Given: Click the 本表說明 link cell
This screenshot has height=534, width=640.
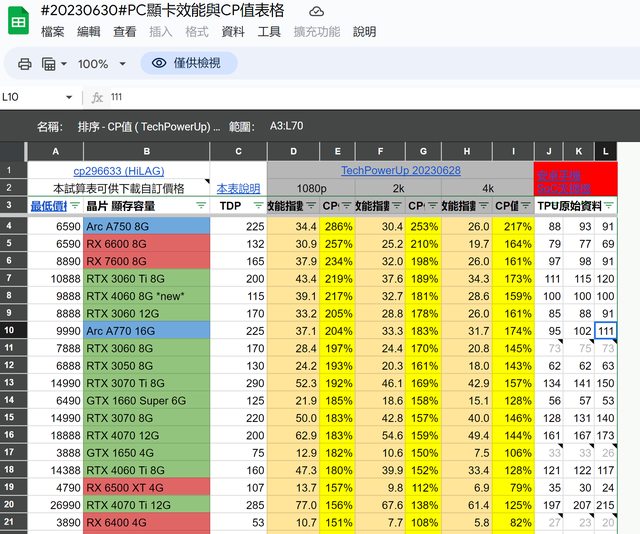Looking at the screenshot, I should [x=238, y=188].
